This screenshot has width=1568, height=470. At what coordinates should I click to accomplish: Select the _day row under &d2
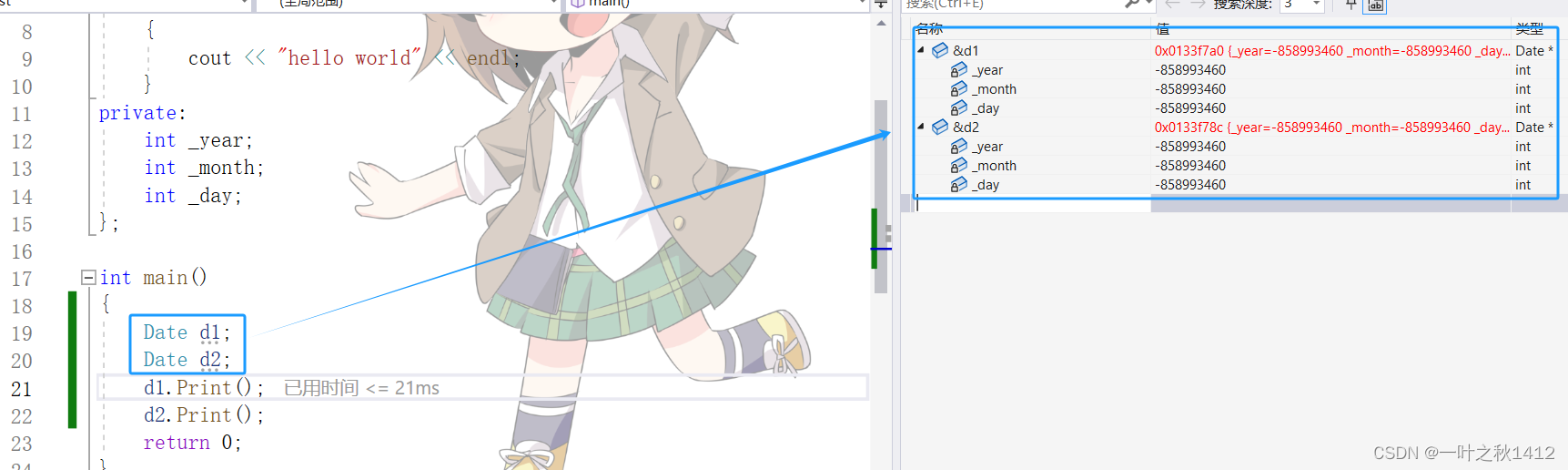986,185
